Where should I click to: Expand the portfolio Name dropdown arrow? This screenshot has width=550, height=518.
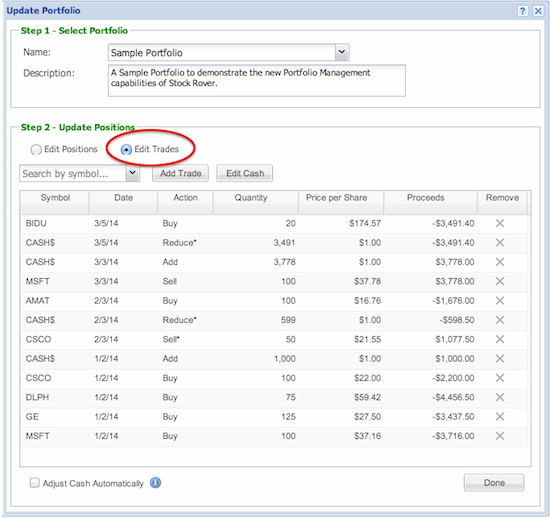tap(342, 52)
